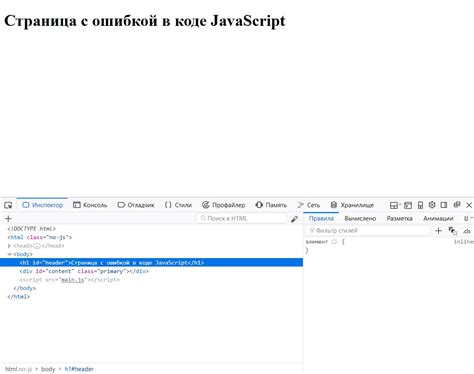
Task: Toggle pseudo-class panel icon
Action: point(452,231)
